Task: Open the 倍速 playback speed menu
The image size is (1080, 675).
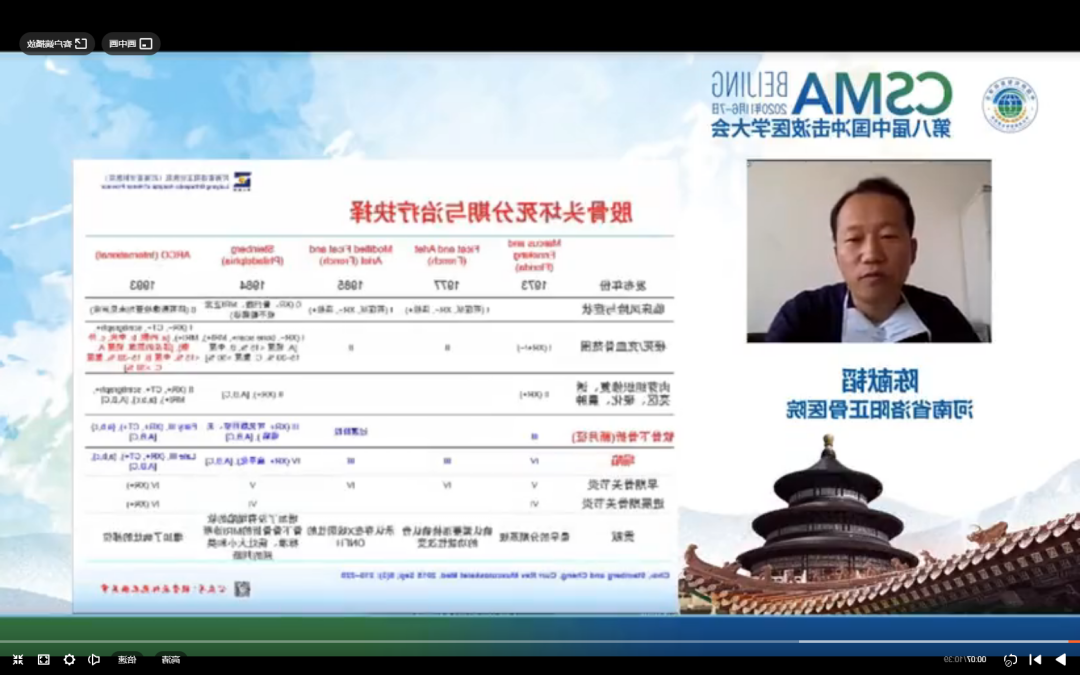Action: pos(127,659)
